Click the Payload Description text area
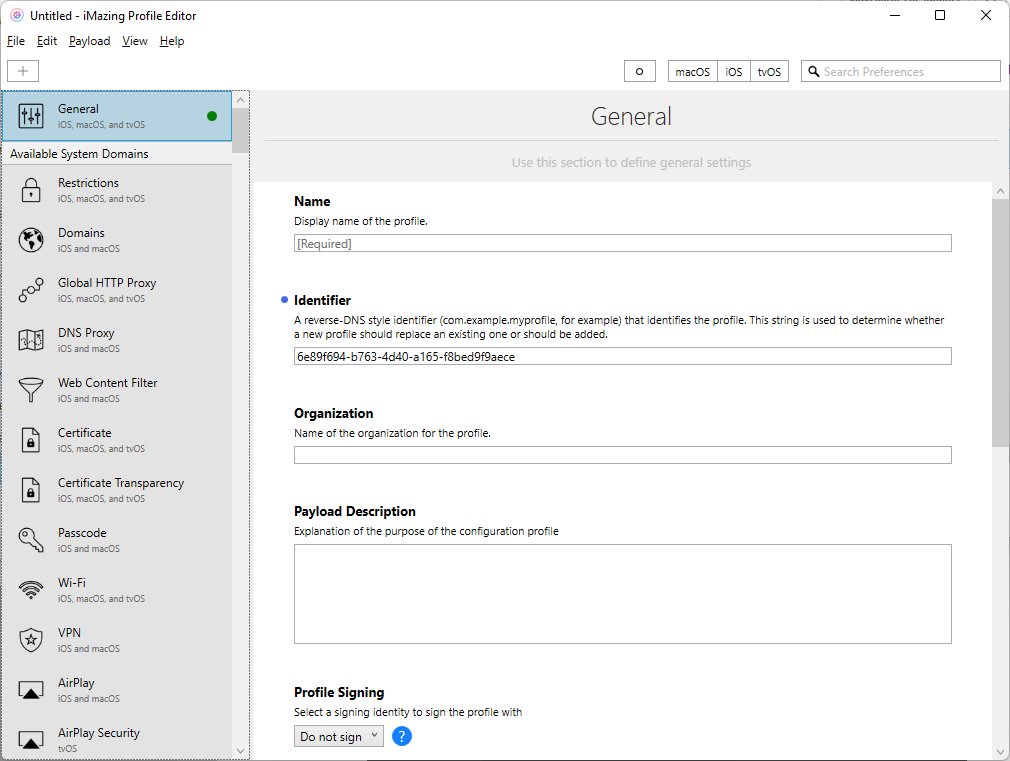Viewport: 1010px width, 761px height. click(x=622, y=594)
